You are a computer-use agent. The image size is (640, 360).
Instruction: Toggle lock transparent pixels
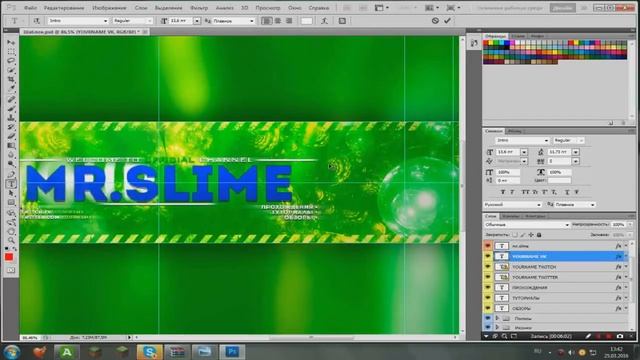point(515,235)
